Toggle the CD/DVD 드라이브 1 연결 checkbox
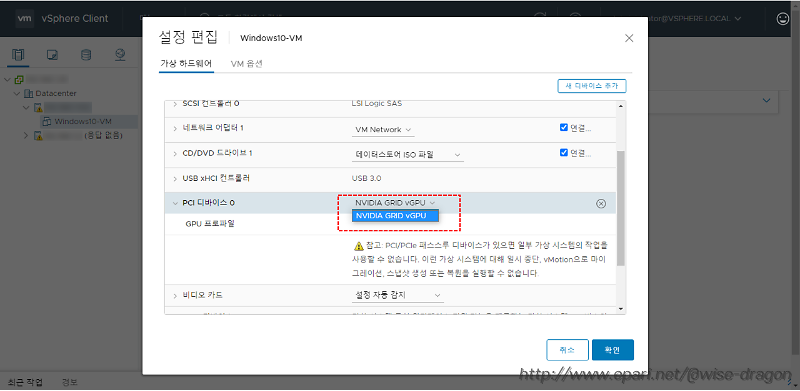 click(564, 152)
